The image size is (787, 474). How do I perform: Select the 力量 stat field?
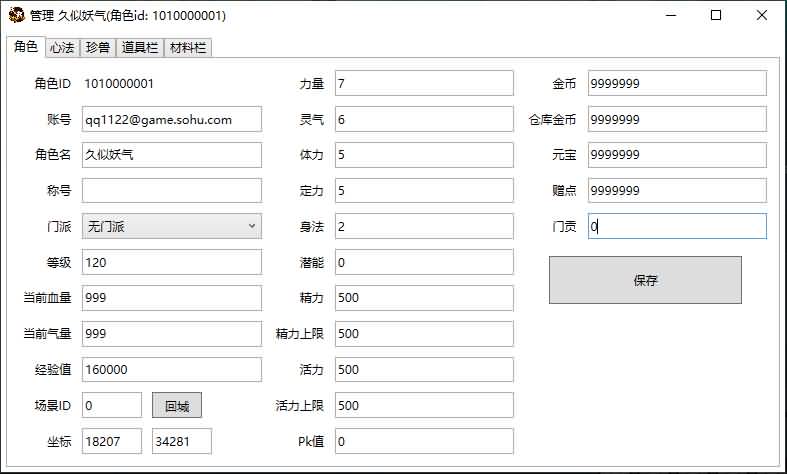(424, 83)
